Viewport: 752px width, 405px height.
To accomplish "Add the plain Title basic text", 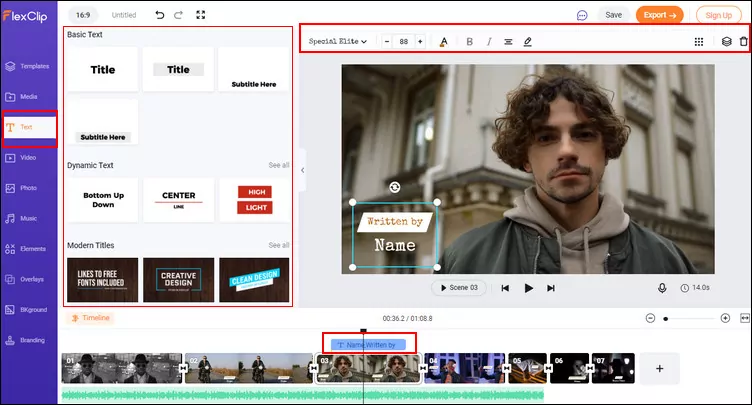I will click(103, 70).
